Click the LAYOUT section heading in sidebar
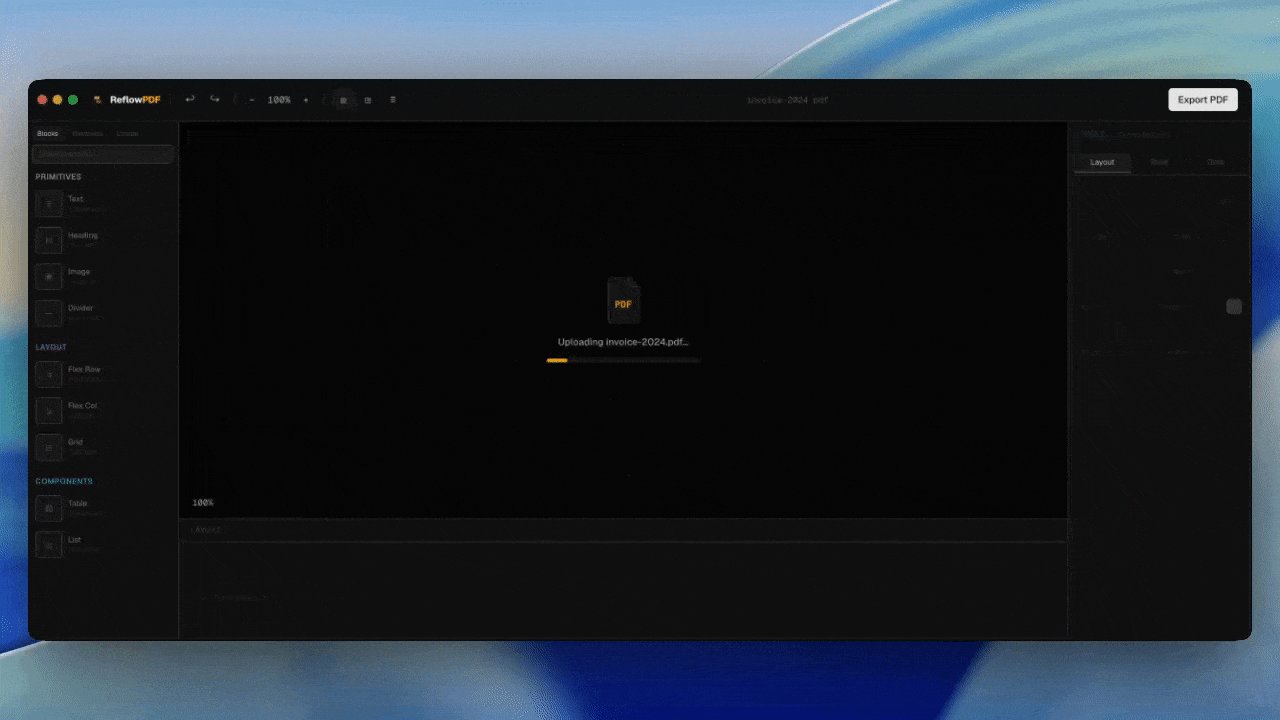Viewport: 1280px width, 720px height. (52, 347)
